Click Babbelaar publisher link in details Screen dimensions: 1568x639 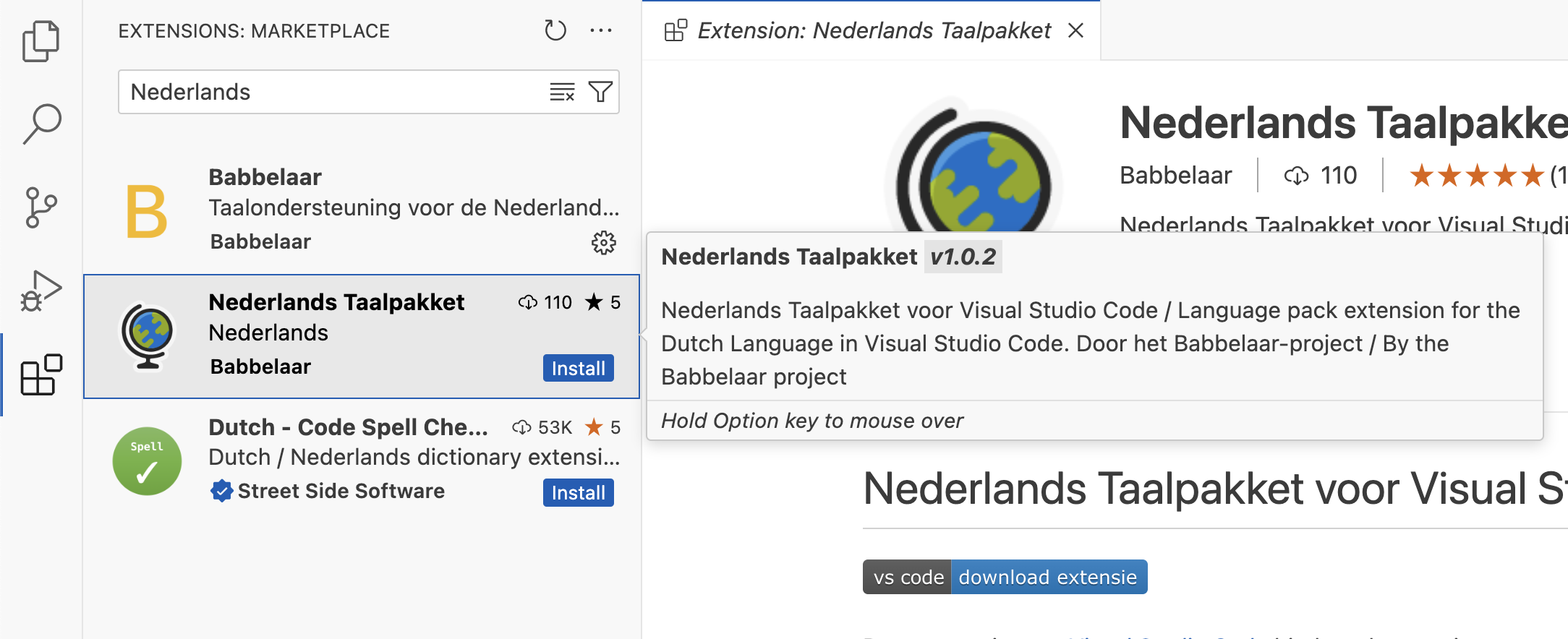click(x=1175, y=175)
